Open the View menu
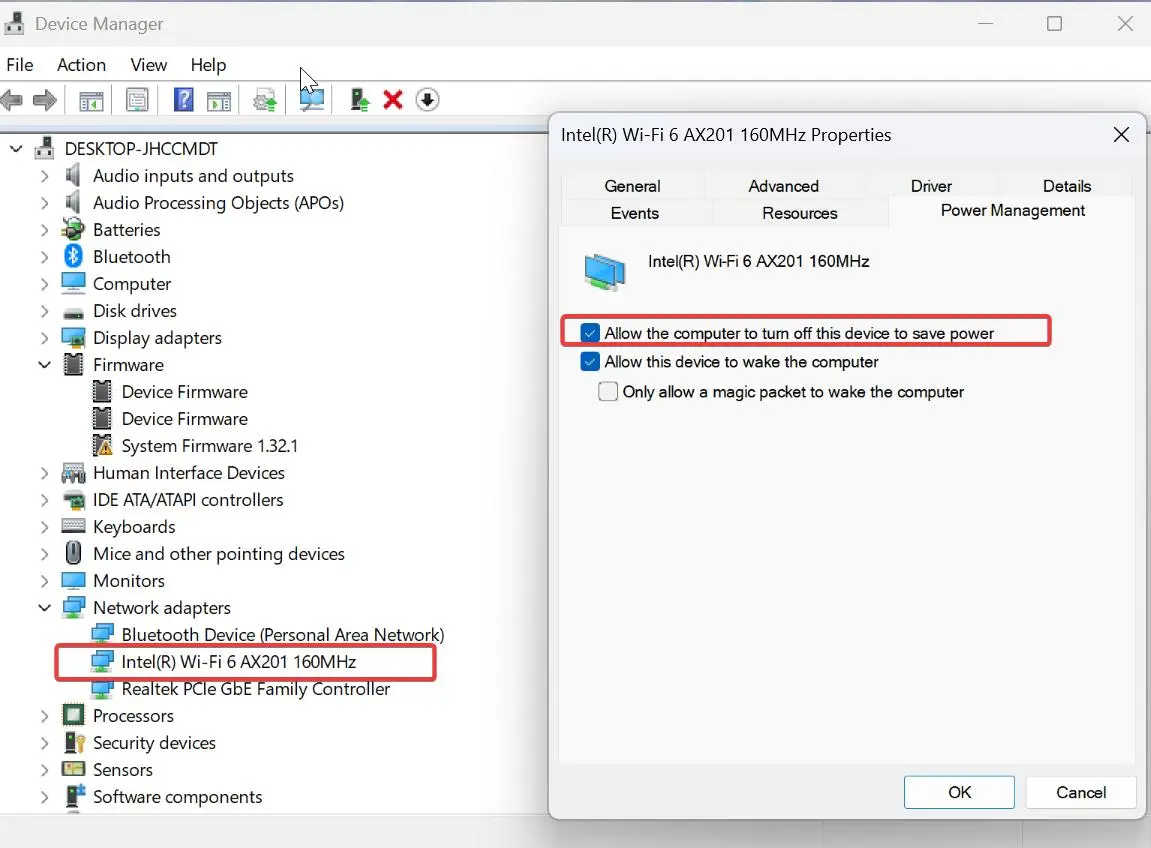Screen dimensions: 1151x848 click(x=148, y=65)
